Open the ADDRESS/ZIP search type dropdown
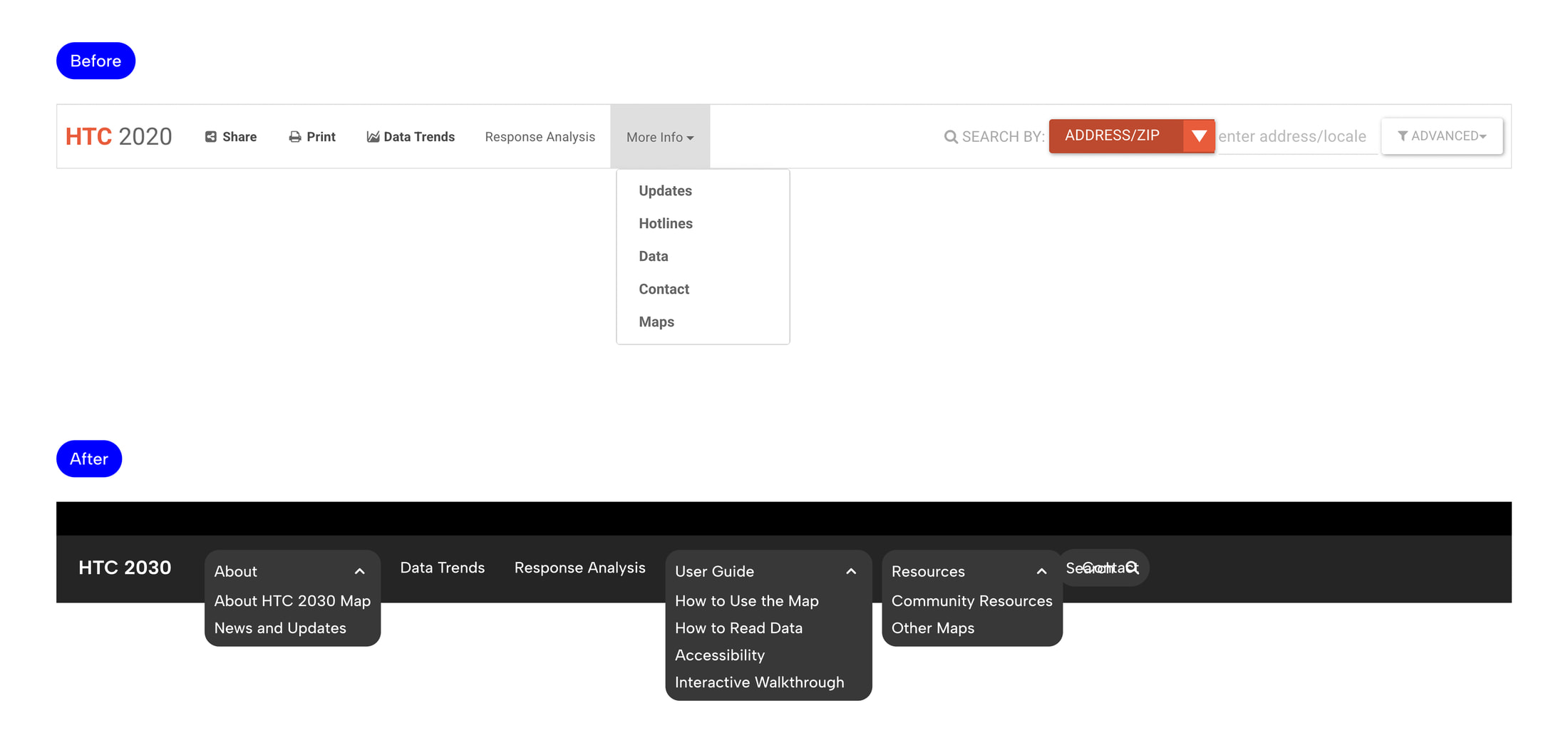Screen dimensions: 1568x753 click(1132, 135)
